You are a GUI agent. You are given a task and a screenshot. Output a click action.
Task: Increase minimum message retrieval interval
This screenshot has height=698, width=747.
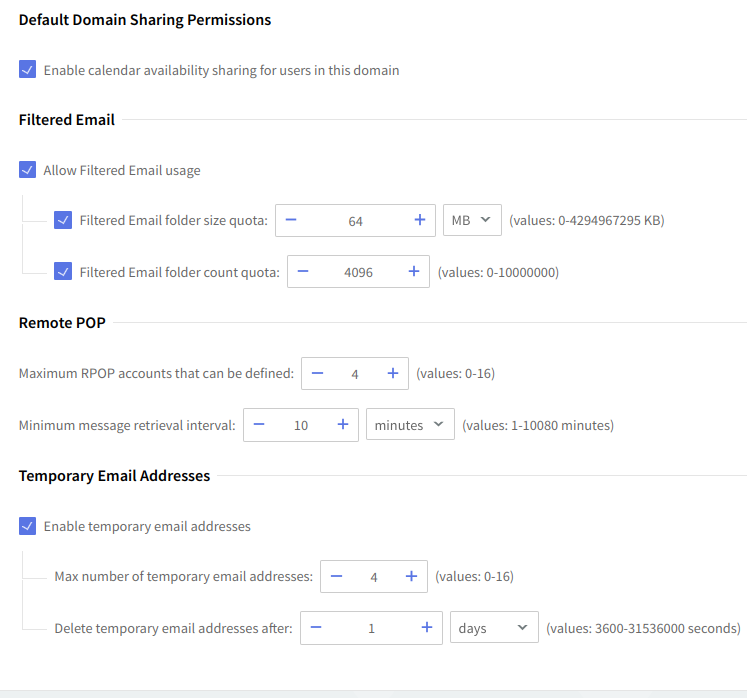[x=342, y=424]
